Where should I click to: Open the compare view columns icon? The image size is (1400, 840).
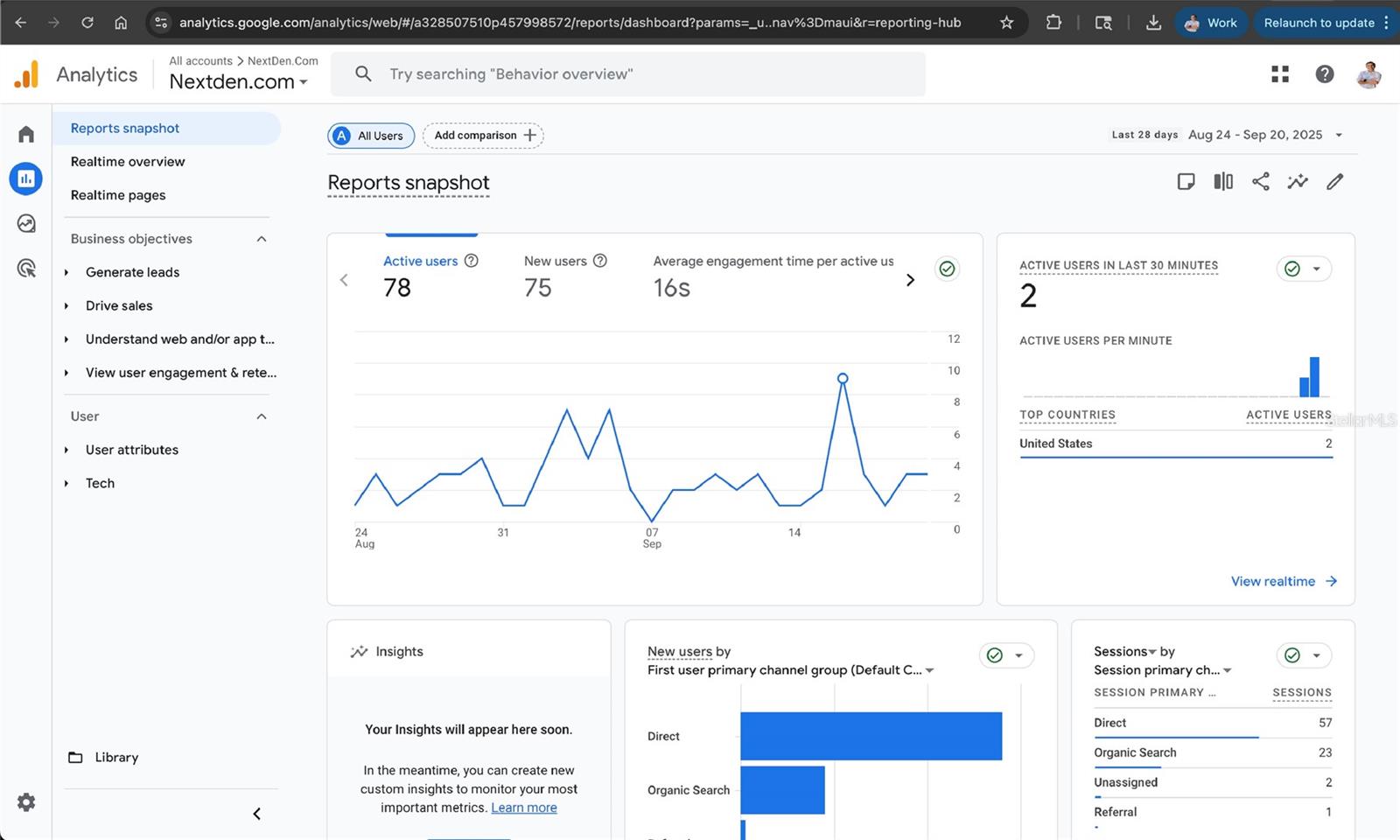(x=1223, y=182)
